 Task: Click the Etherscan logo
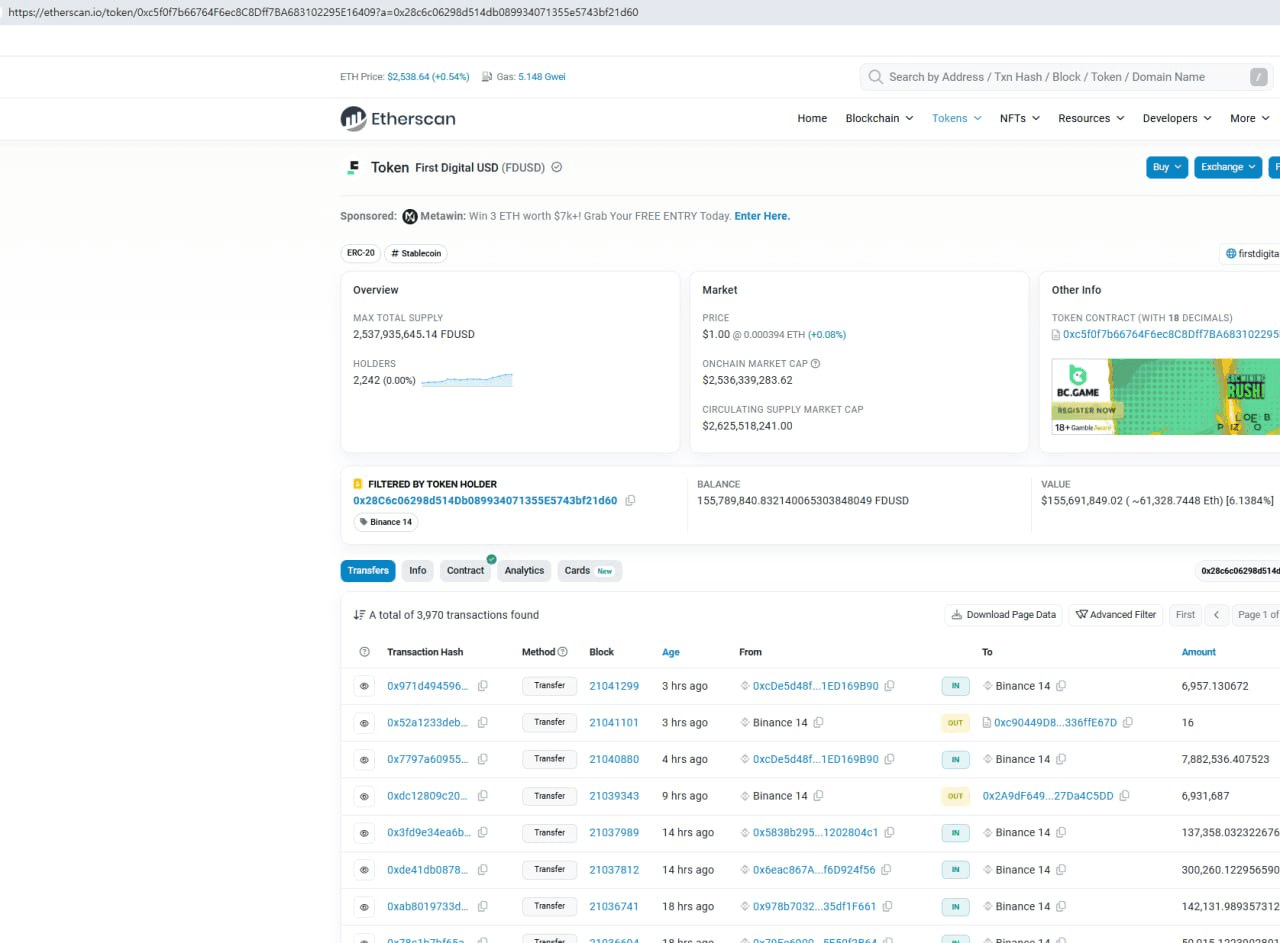tap(398, 119)
